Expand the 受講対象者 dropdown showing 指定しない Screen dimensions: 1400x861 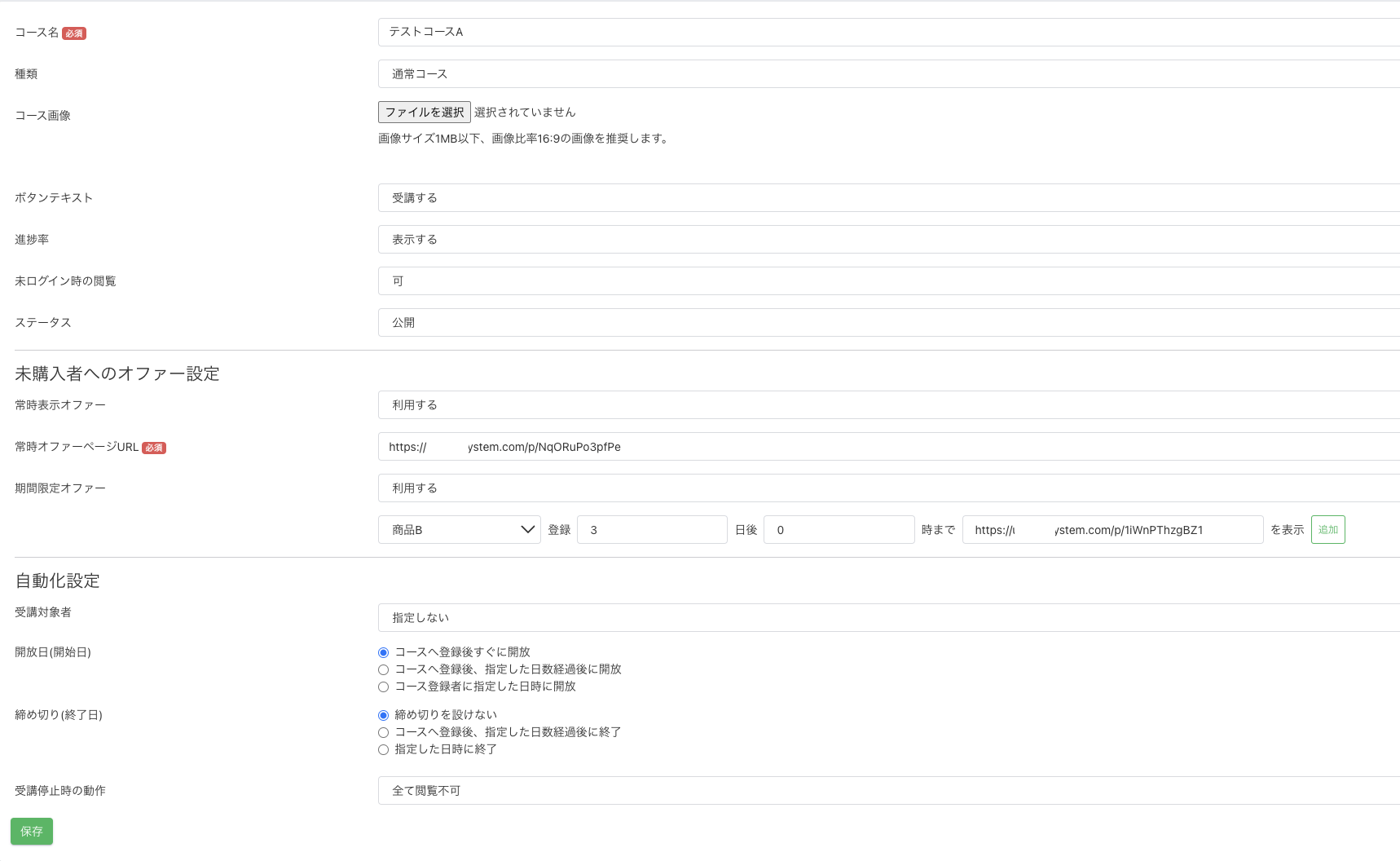(888, 617)
